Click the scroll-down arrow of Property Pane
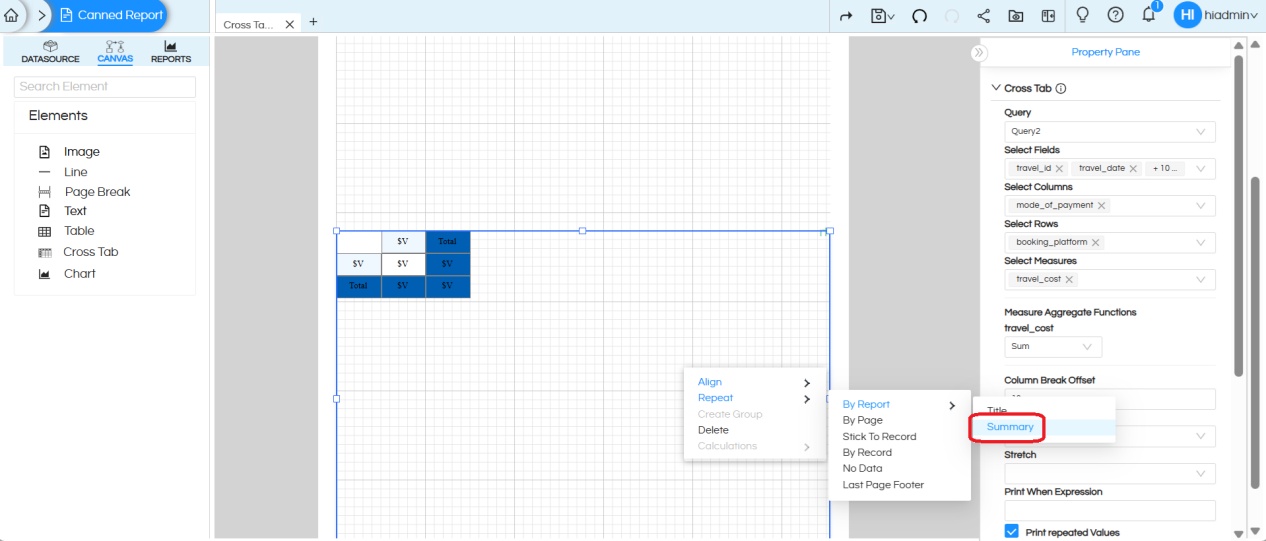The width and height of the screenshot is (1266, 541). pyautogui.click(x=1240, y=533)
